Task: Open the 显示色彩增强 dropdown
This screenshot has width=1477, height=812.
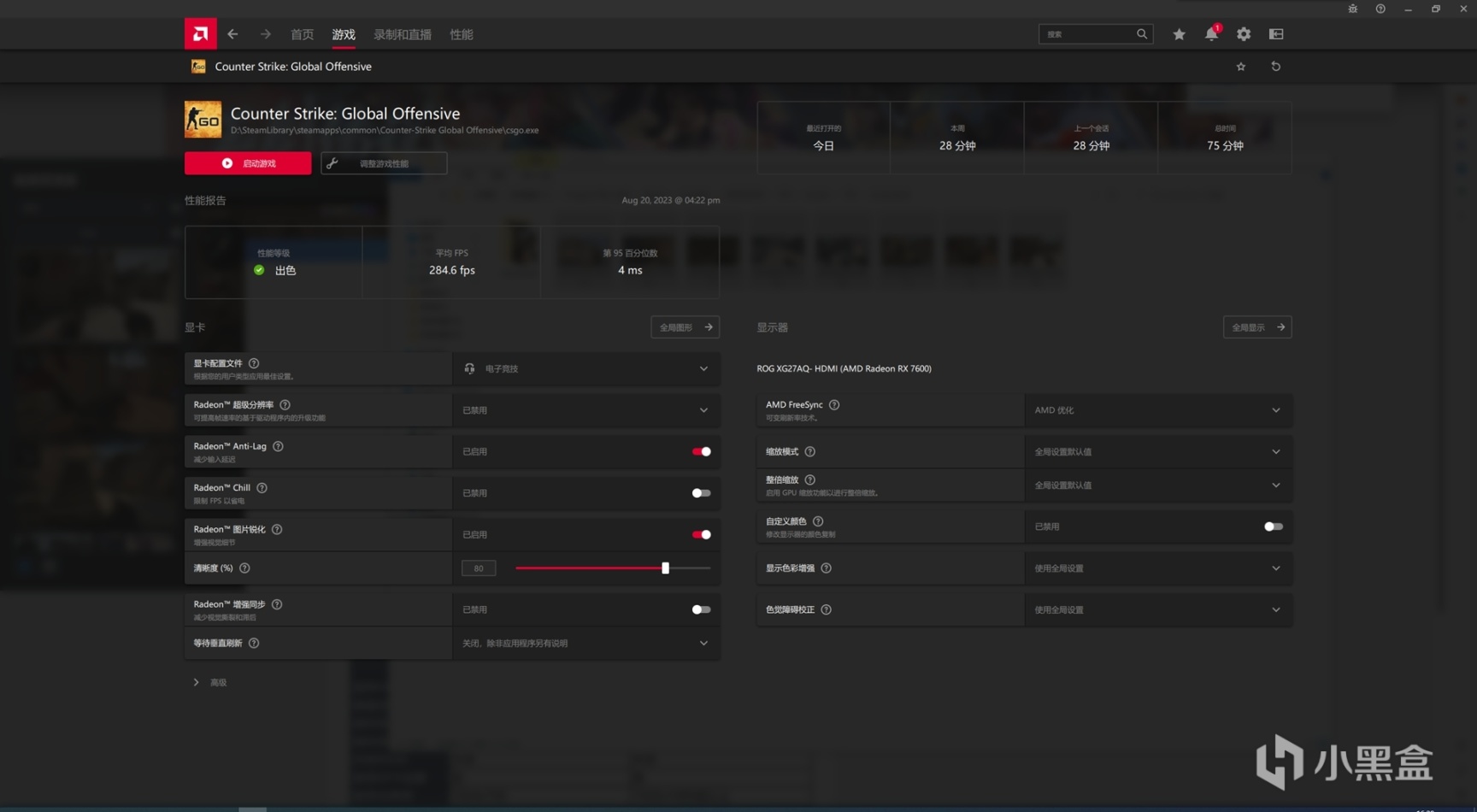Action: [x=1158, y=568]
